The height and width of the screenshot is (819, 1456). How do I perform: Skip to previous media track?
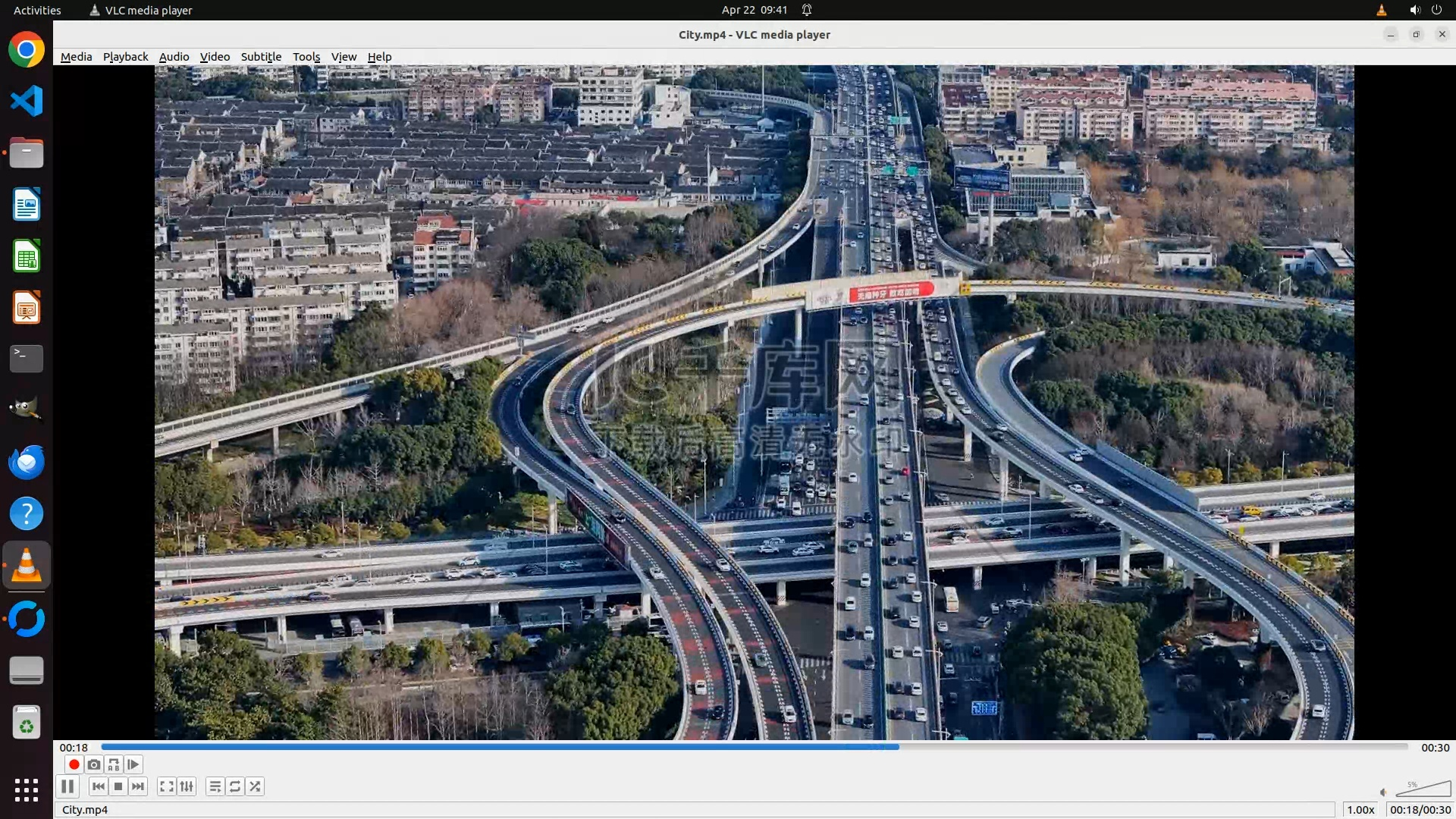[98, 786]
